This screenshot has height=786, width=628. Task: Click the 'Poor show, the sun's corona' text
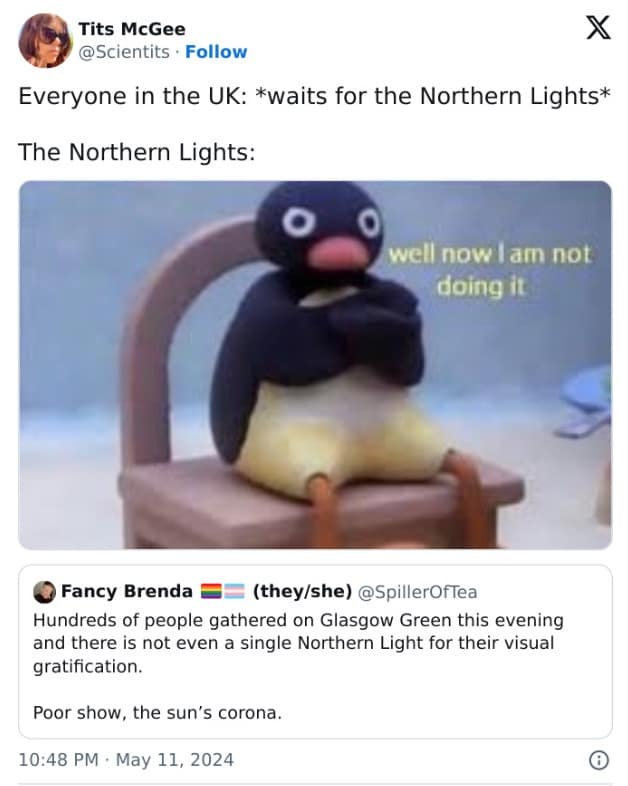[x=157, y=712]
